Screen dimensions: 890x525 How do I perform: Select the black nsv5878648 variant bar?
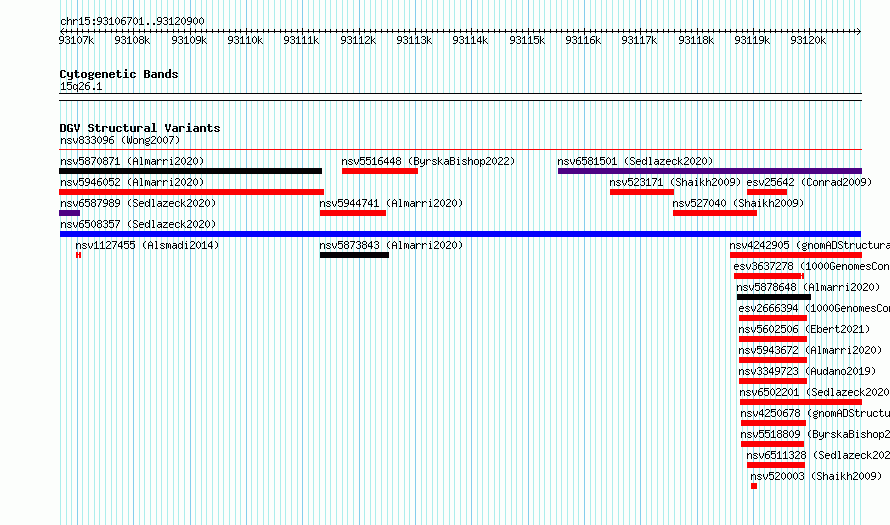point(774,297)
